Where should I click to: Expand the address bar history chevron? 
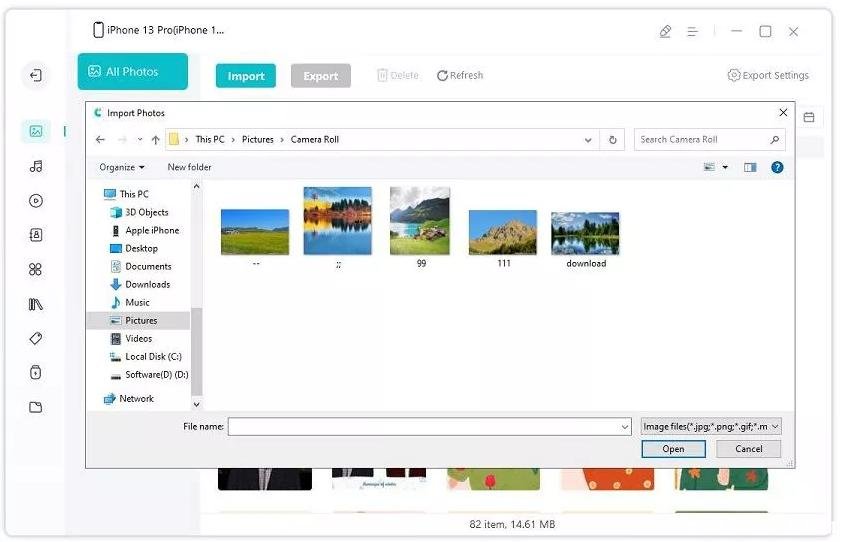pos(588,140)
